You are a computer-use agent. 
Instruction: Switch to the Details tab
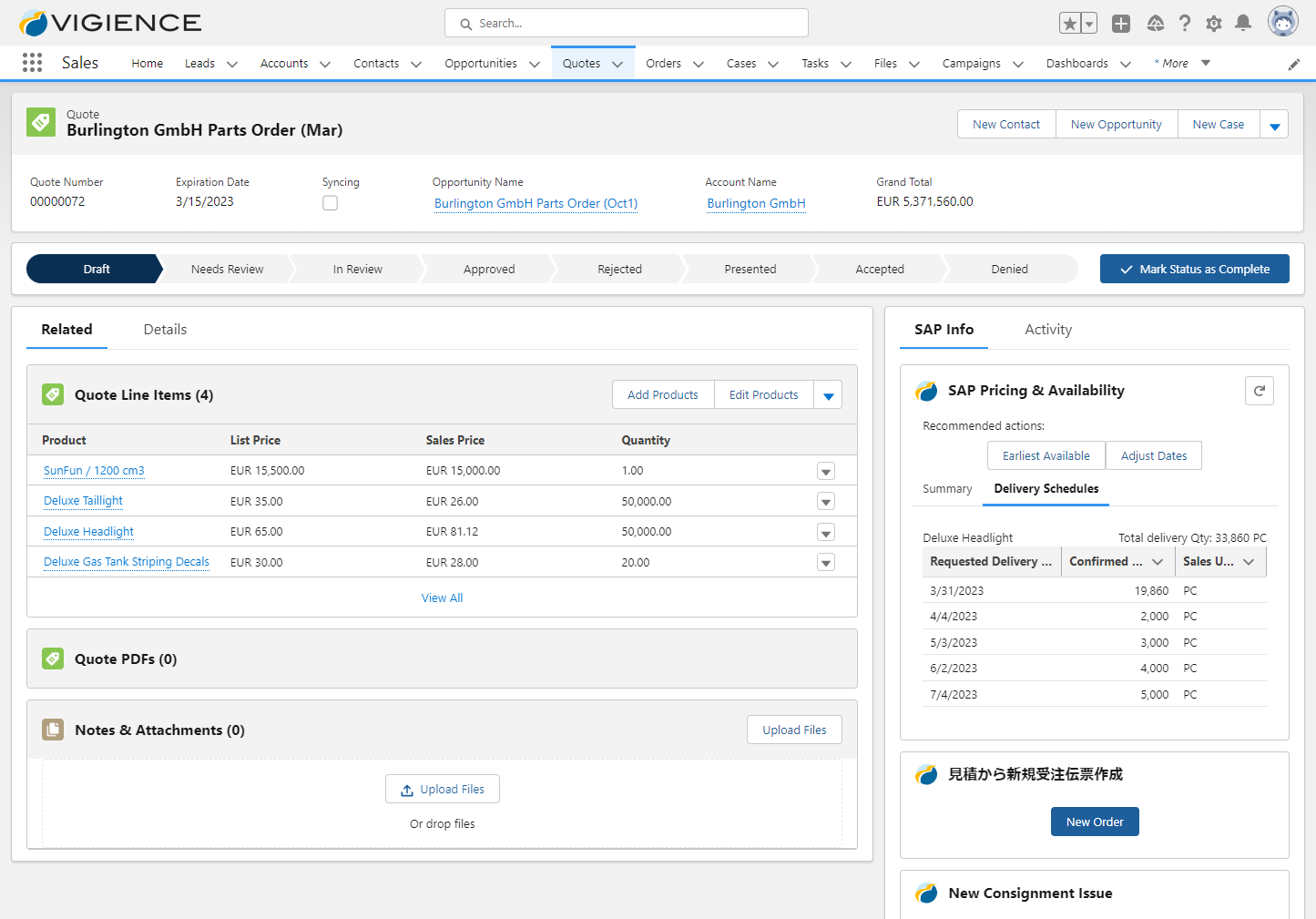165,330
